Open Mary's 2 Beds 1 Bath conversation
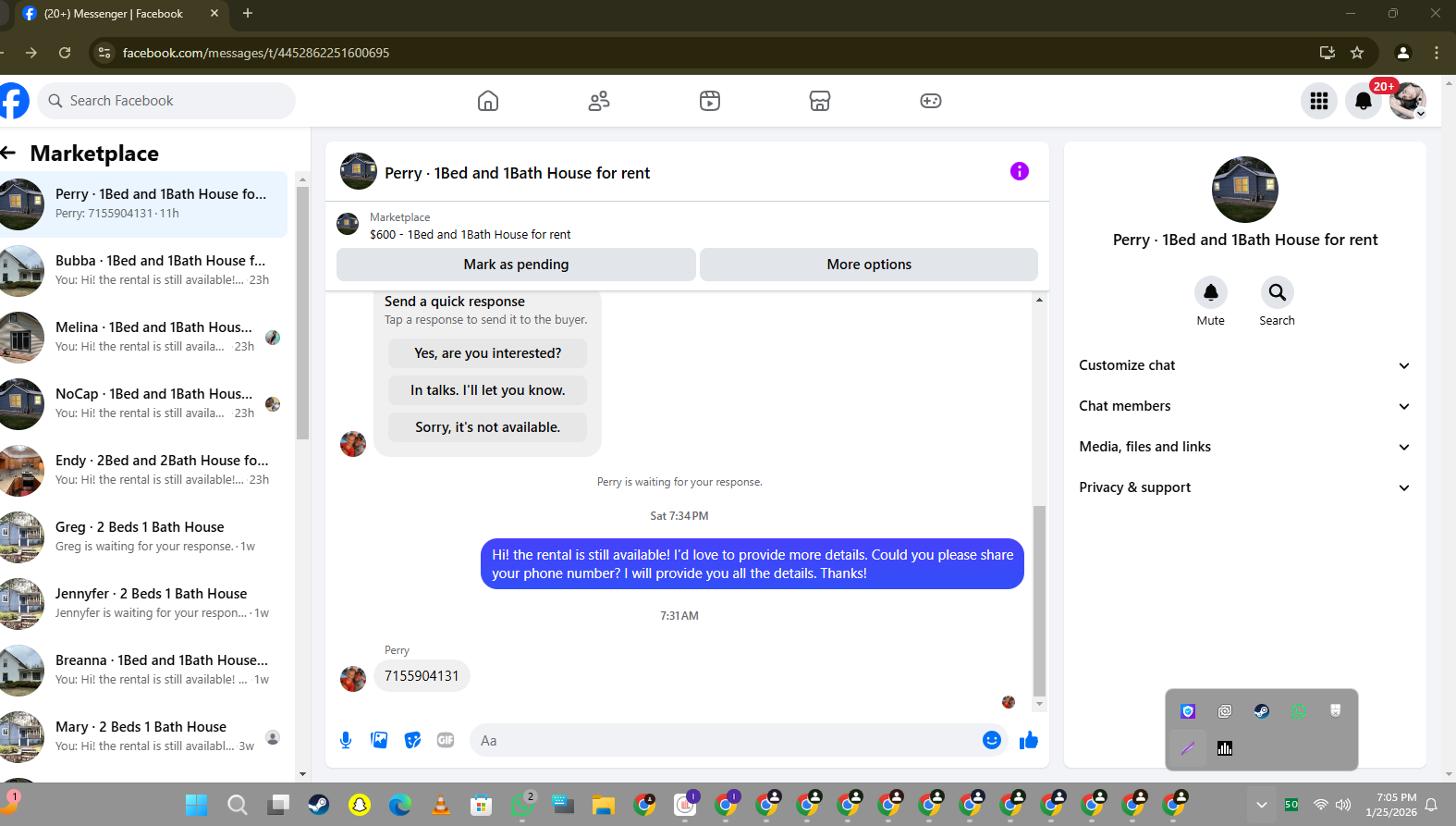This screenshot has height=826, width=1456. coord(143,737)
